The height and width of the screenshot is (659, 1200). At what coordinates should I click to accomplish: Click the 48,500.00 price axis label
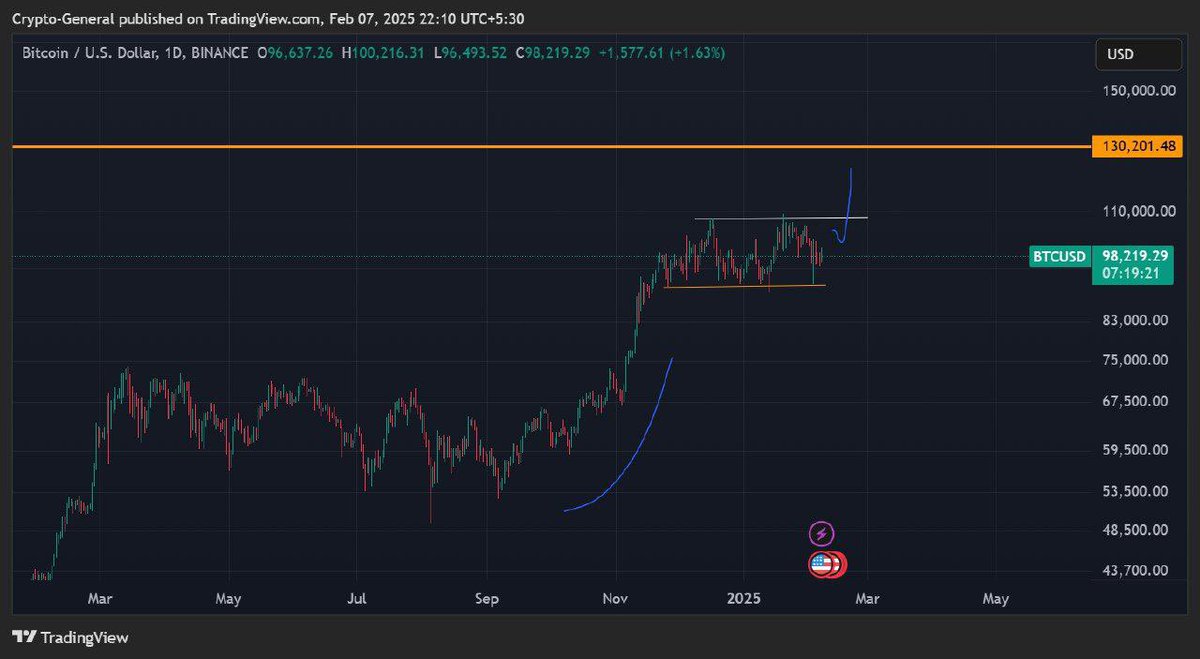[x=1135, y=530]
